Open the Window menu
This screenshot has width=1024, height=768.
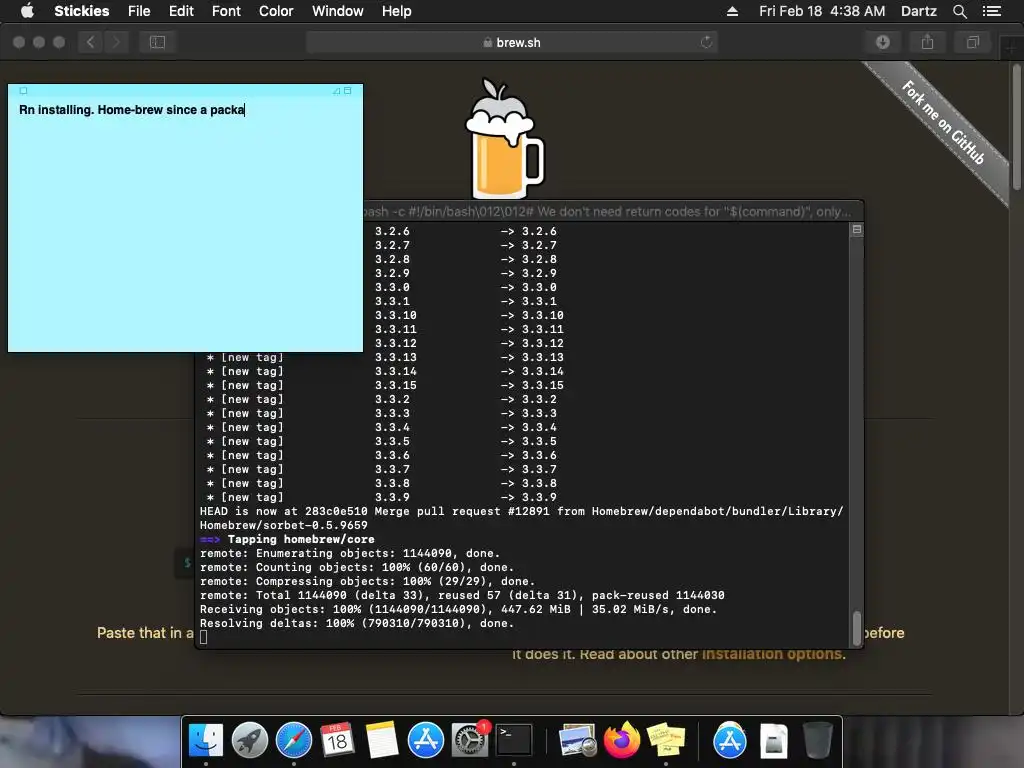(x=337, y=11)
